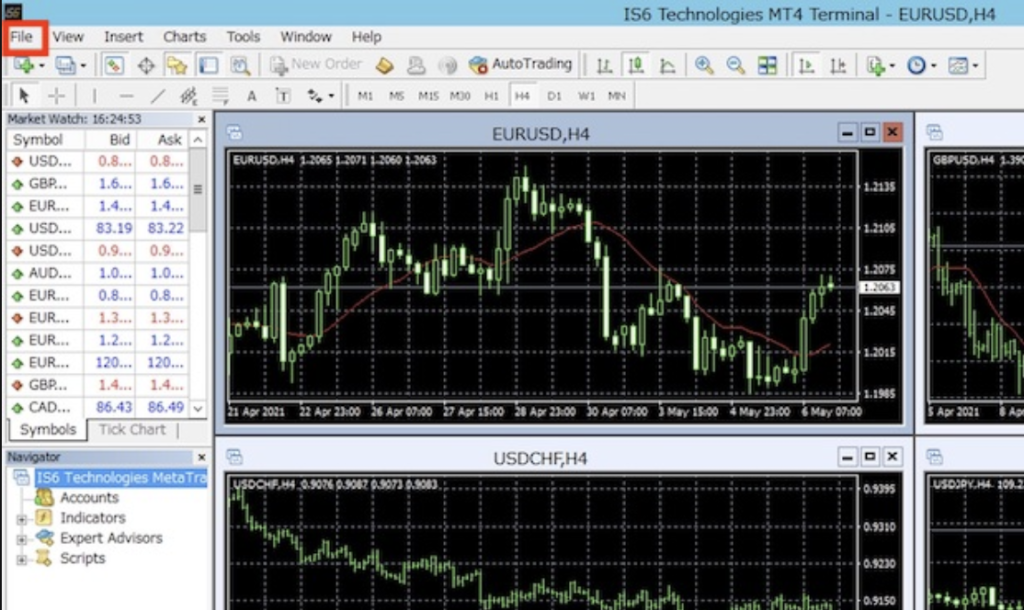Tile chart windows with the grid icon
The width and height of the screenshot is (1024, 610).
tap(767, 65)
